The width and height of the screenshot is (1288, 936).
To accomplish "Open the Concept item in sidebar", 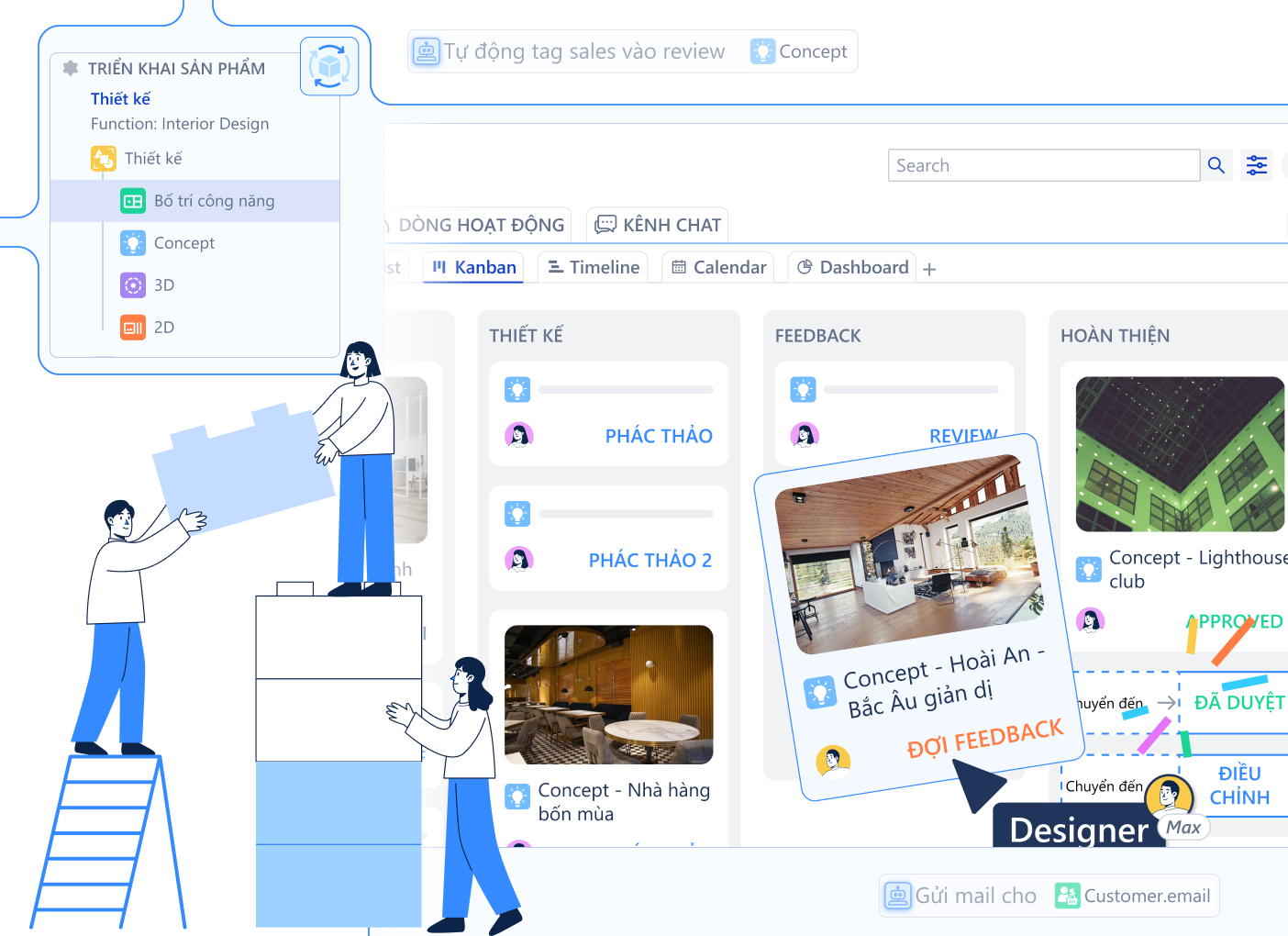I will (183, 243).
